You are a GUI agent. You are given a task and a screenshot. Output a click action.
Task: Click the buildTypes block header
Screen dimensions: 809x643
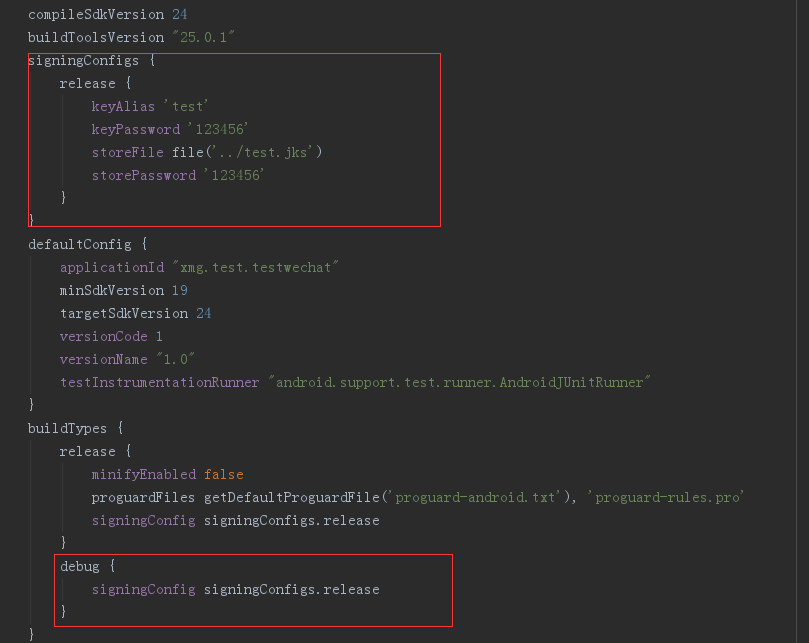(x=76, y=428)
